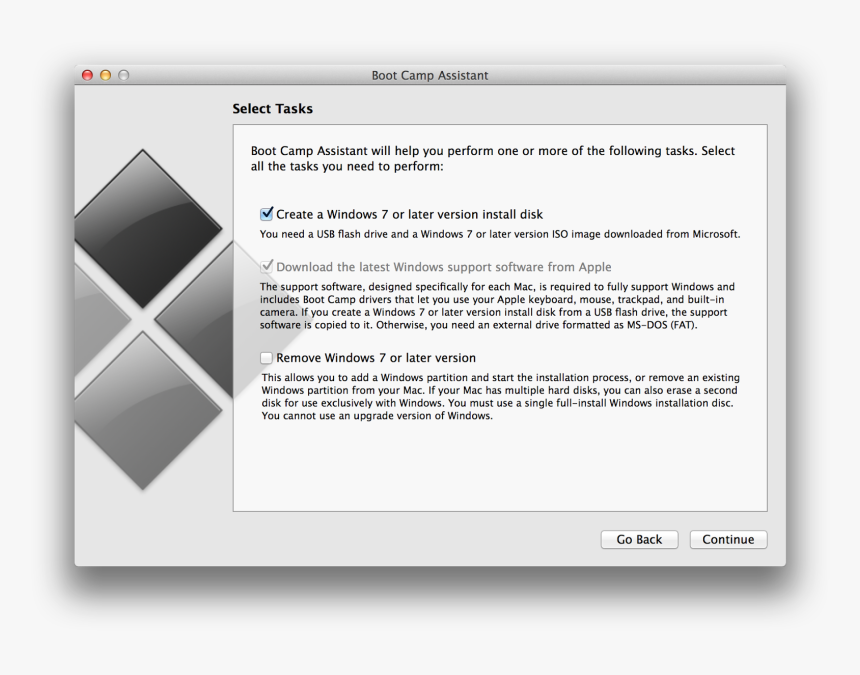Click the Continue button
The image size is (860, 675).
(728, 540)
